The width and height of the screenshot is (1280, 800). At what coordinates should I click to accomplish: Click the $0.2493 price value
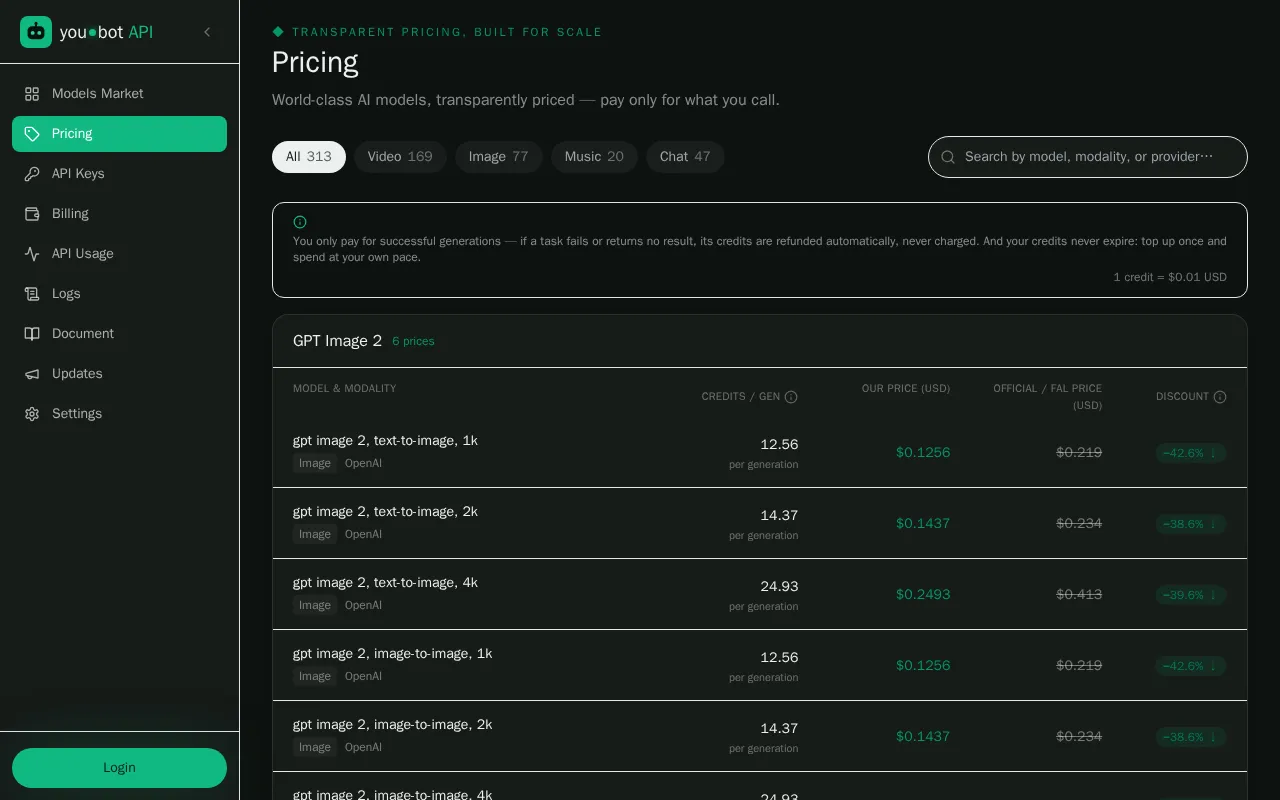[x=923, y=594]
